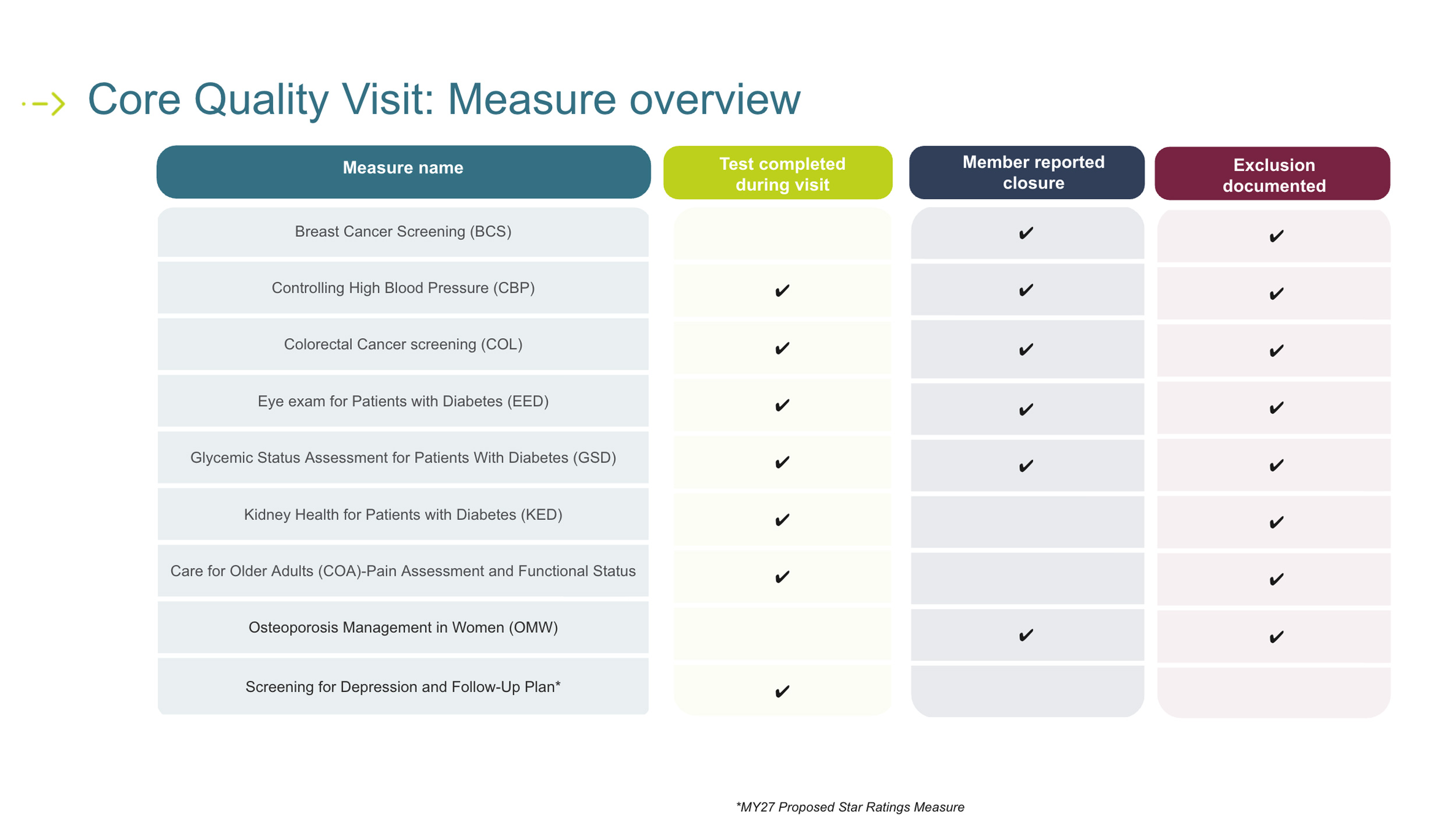
Task: Click CBP test completed checkmark
Action: tap(782, 290)
